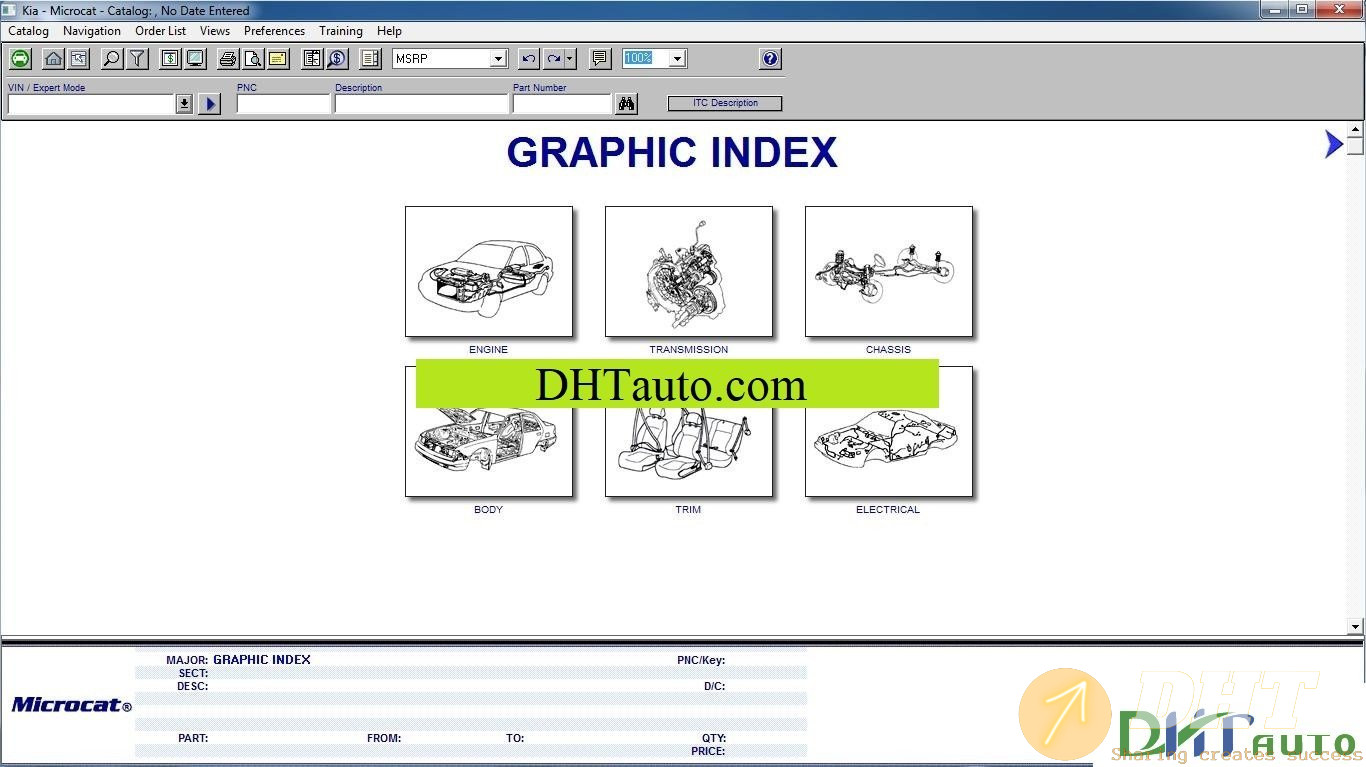Click the Home icon in toolbar
Screen dimensions: 1366x767
(54, 59)
